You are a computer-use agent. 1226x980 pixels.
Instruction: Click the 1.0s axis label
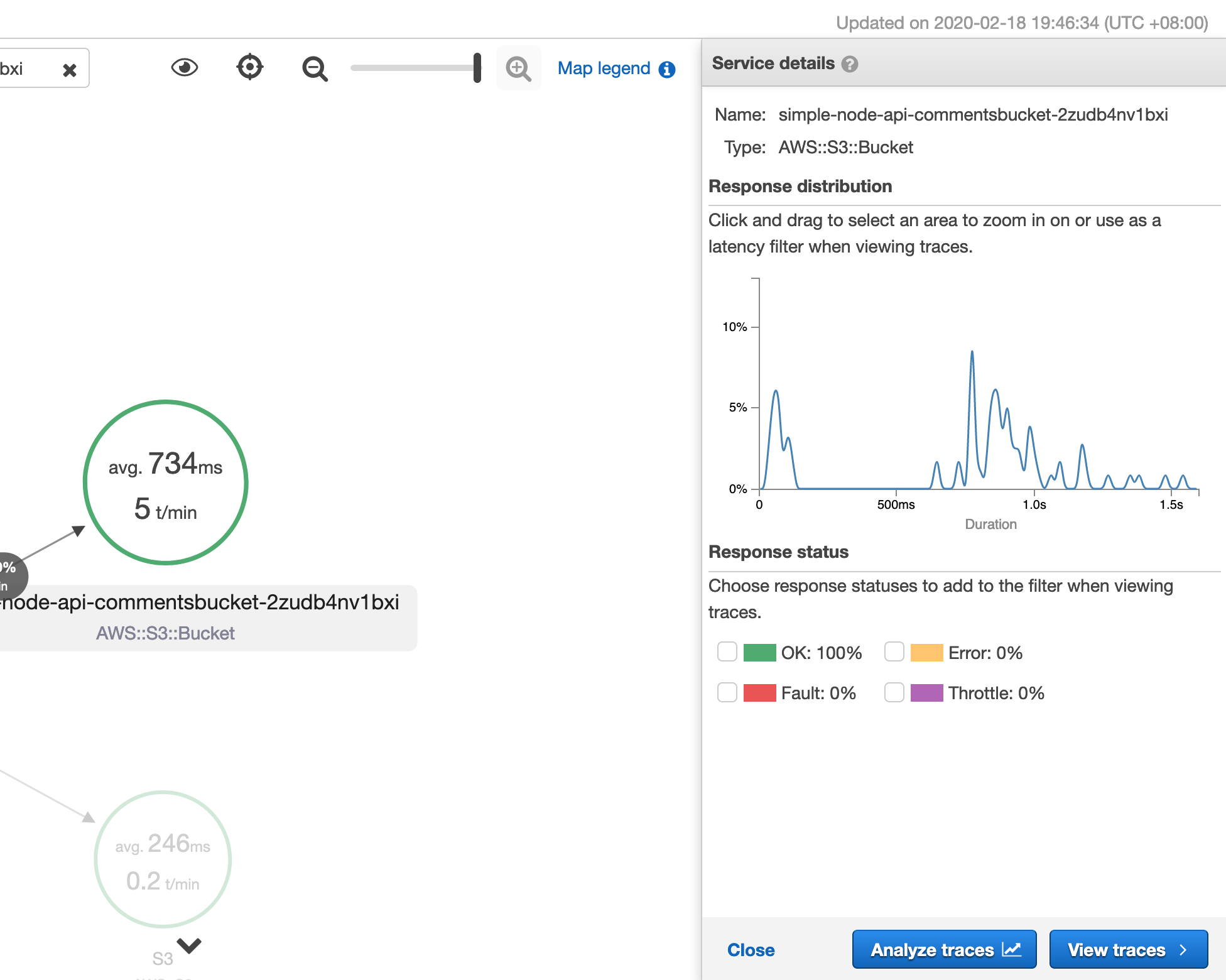[1034, 504]
